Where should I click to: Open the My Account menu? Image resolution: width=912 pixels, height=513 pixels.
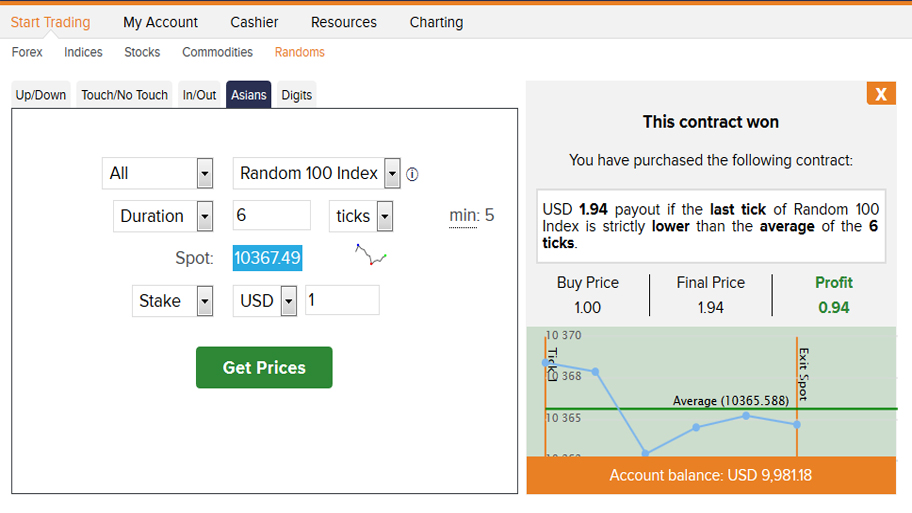161,22
